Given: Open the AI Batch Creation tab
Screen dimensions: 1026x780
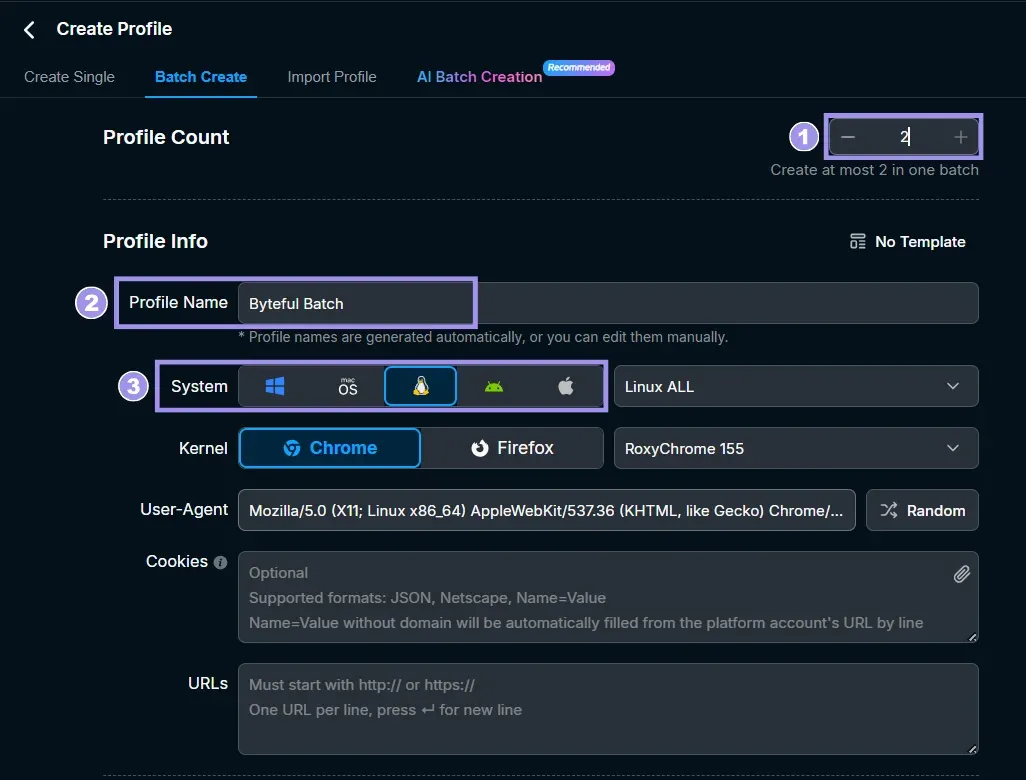Looking at the screenshot, I should pyautogui.click(x=480, y=77).
